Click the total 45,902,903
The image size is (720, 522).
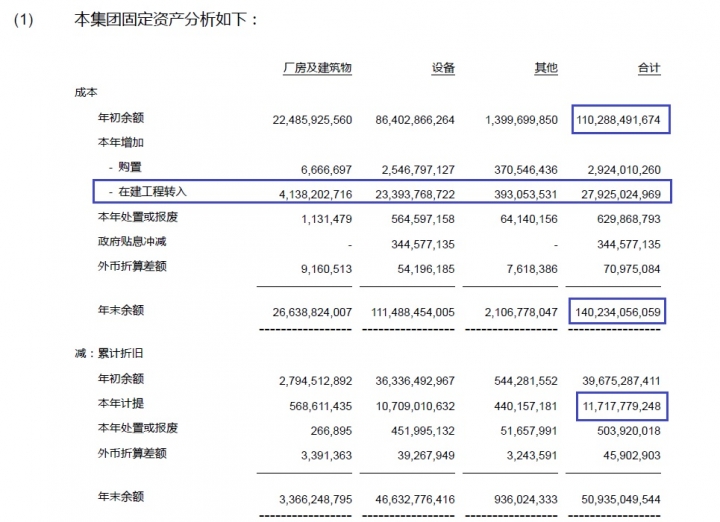(632, 456)
